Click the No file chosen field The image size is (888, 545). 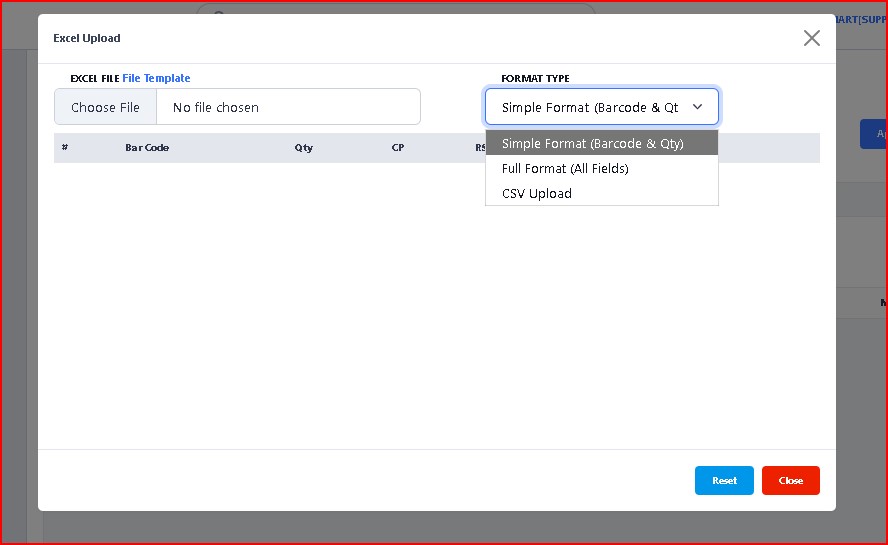pos(288,107)
